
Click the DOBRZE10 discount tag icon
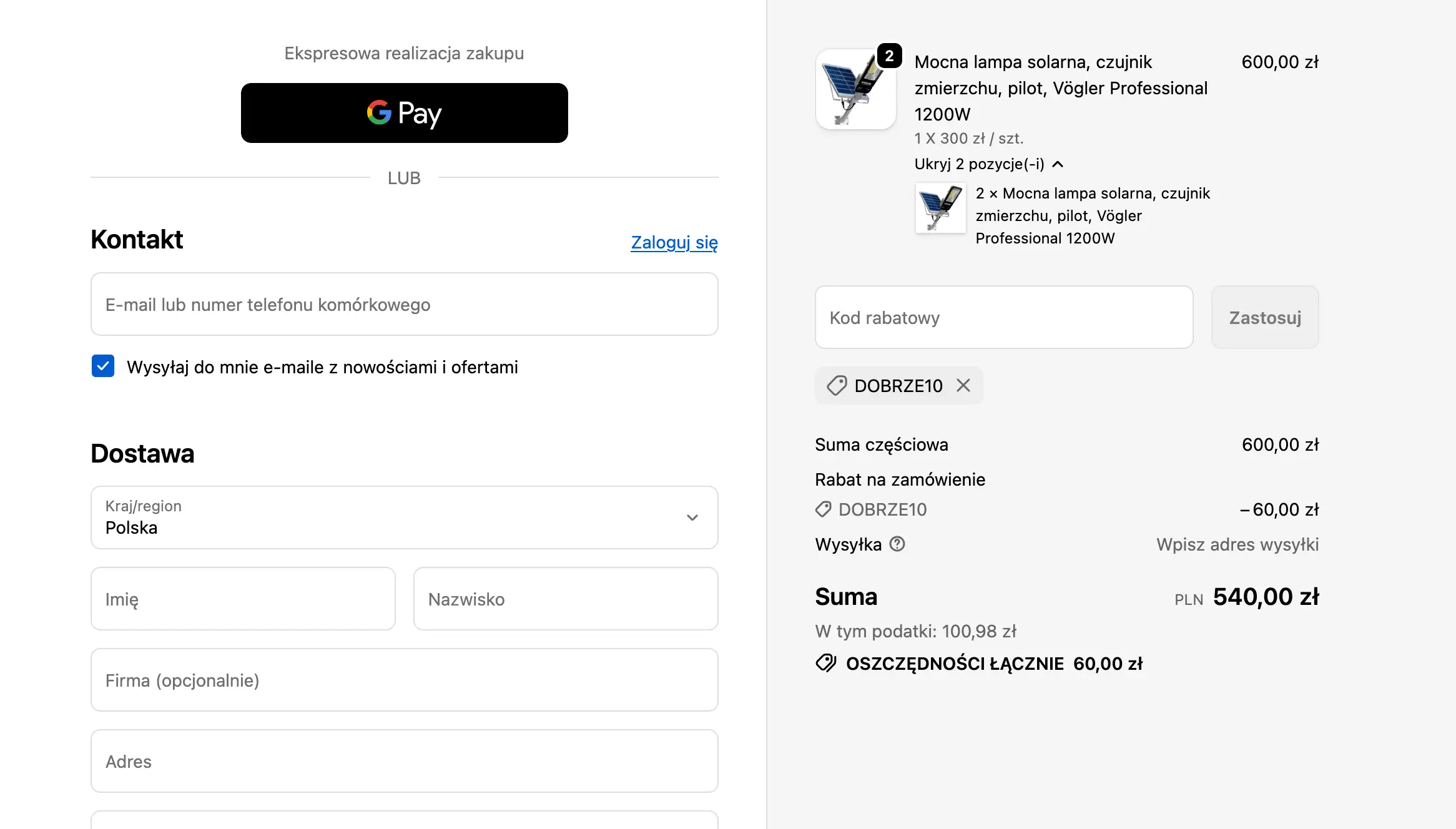837,386
